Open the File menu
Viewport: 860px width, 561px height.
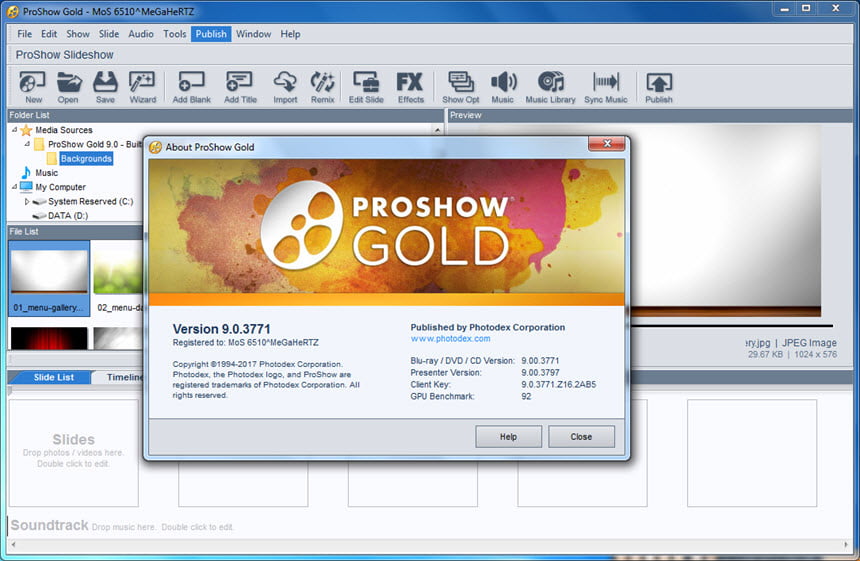(x=24, y=34)
